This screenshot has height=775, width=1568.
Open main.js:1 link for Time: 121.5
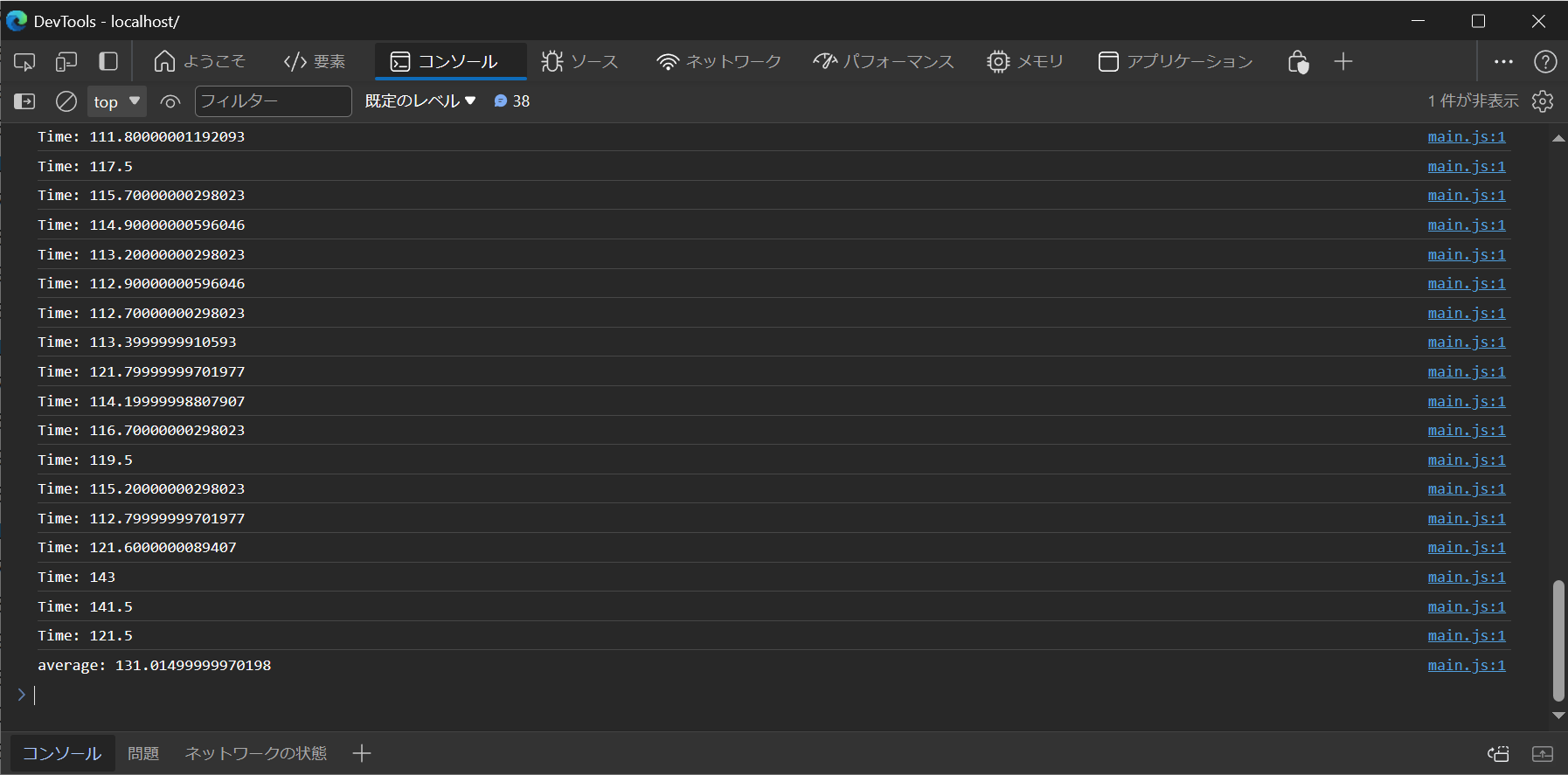click(1467, 635)
